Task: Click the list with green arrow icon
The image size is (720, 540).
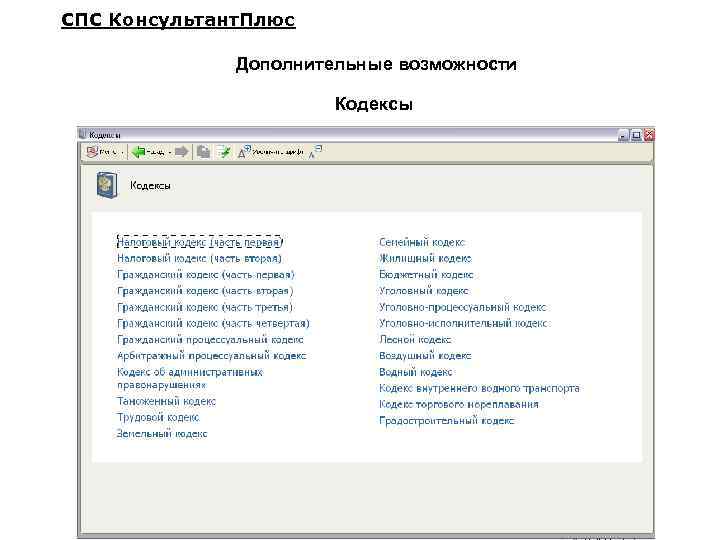Action: (224, 152)
